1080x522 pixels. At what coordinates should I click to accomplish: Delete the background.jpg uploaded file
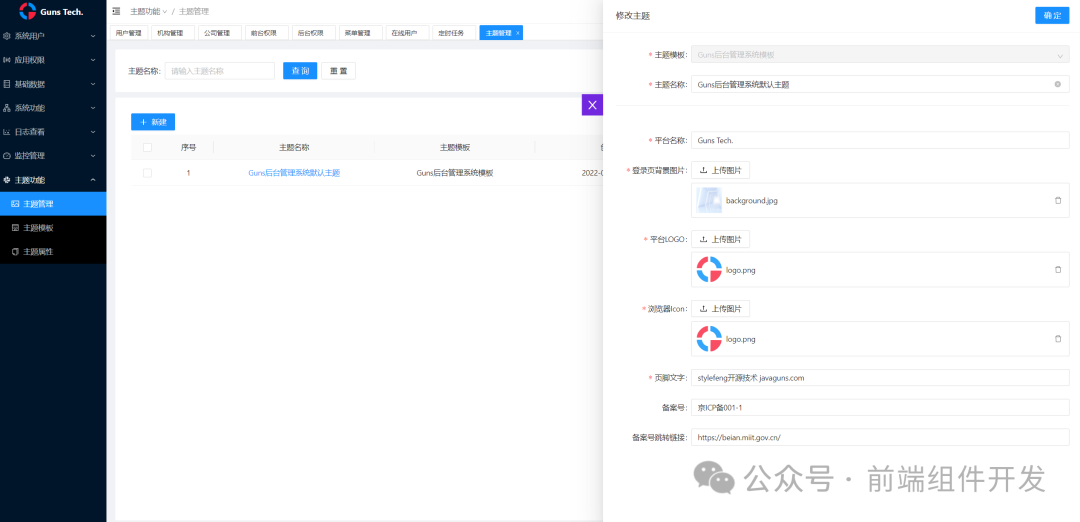[1058, 201]
